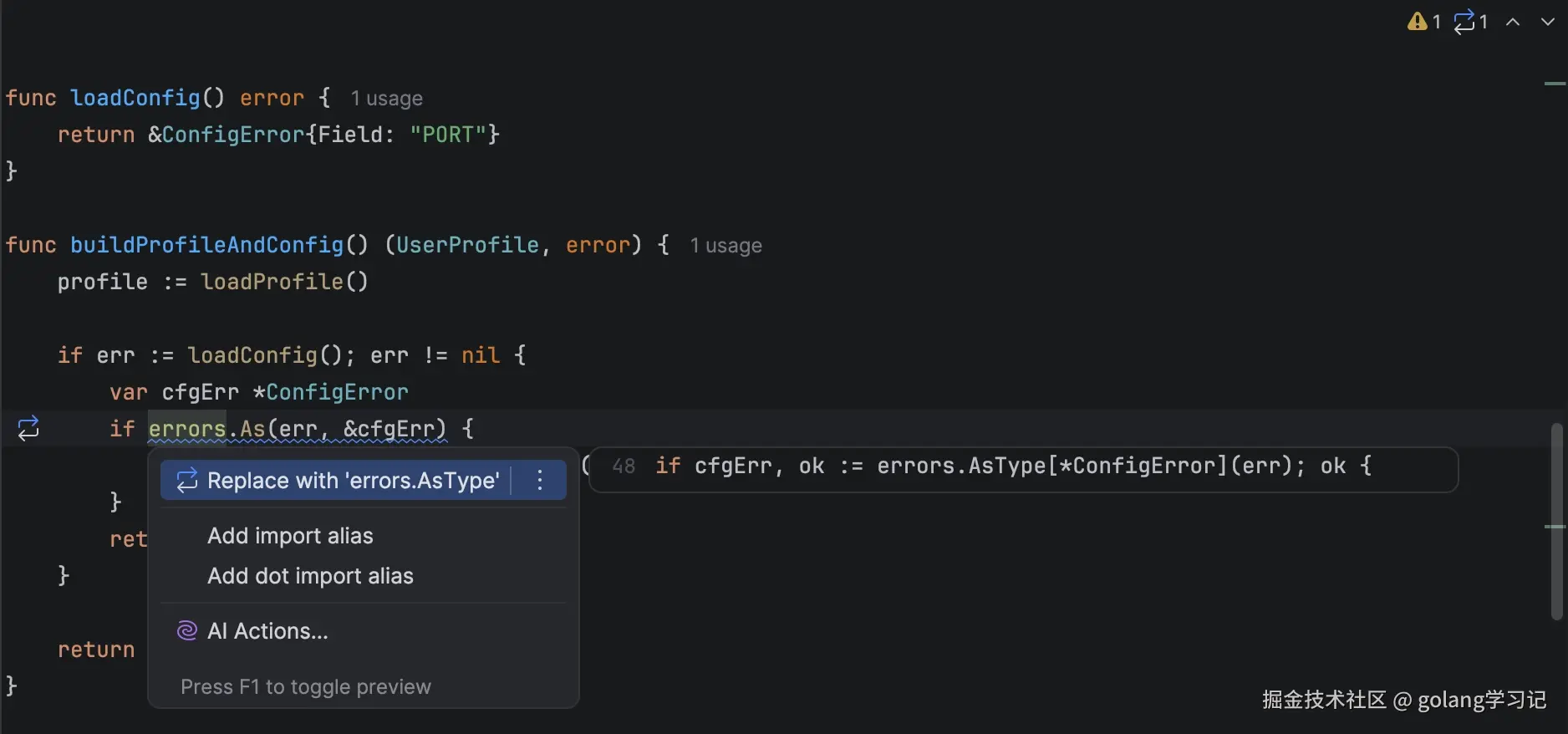
Task: Click loadProfile() call
Action: 284,282
